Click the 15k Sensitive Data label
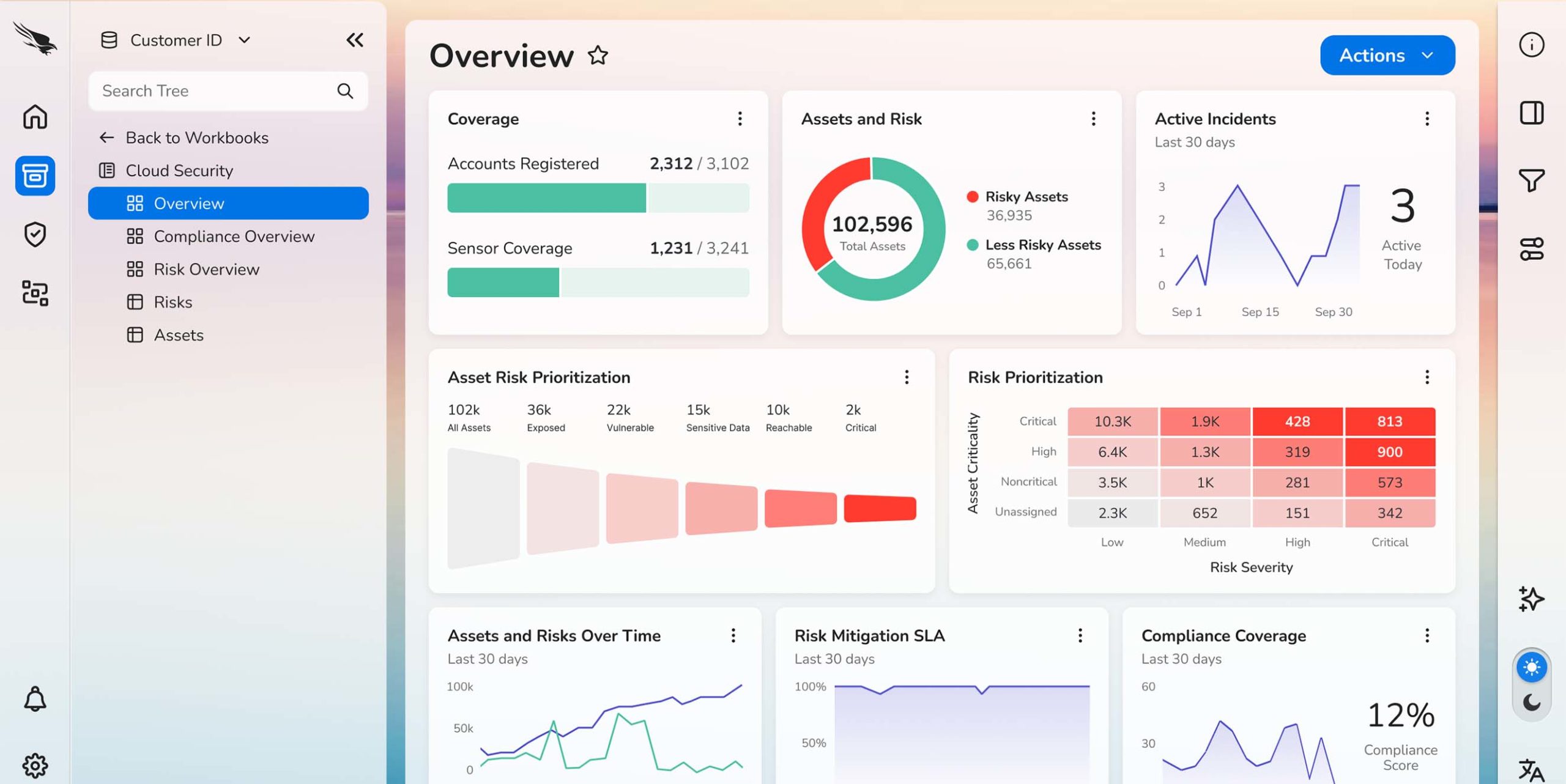The width and height of the screenshot is (1566, 784). point(718,418)
